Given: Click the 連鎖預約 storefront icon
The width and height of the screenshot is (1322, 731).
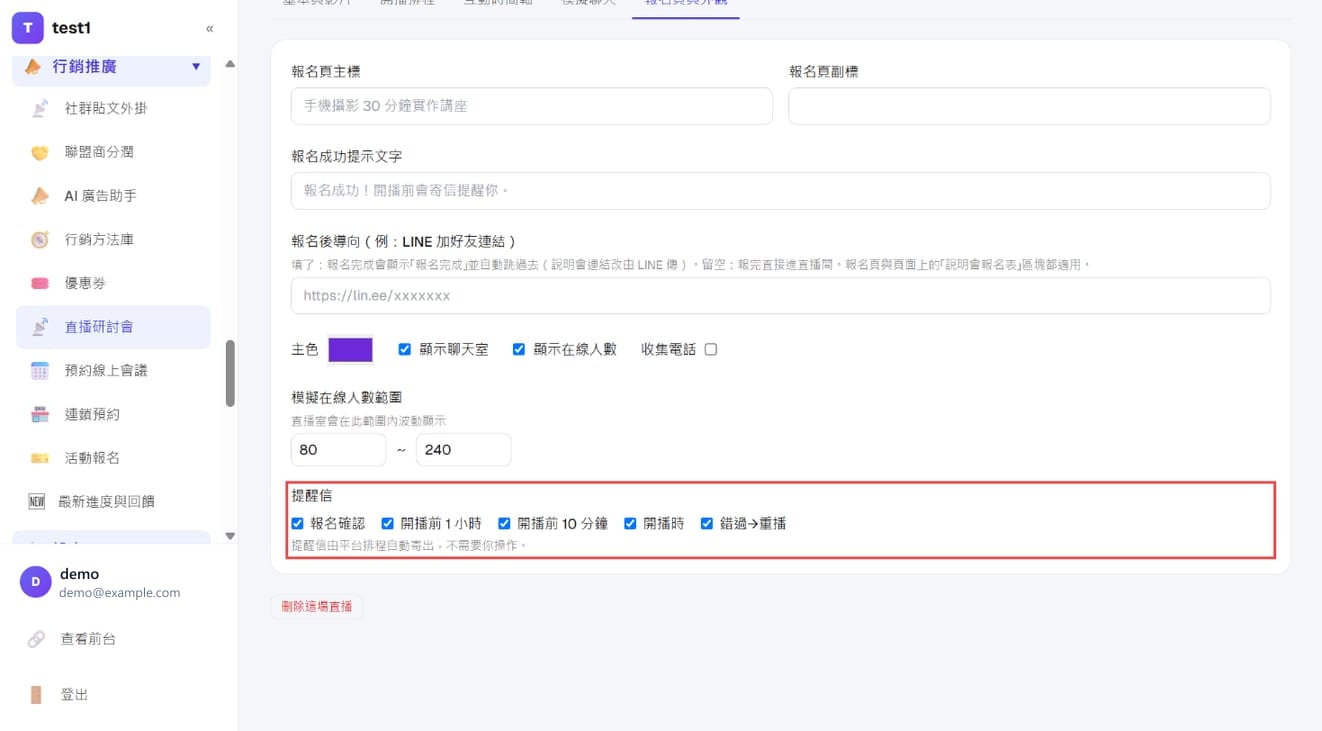Looking at the screenshot, I should pyautogui.click(x=39, y=414).
